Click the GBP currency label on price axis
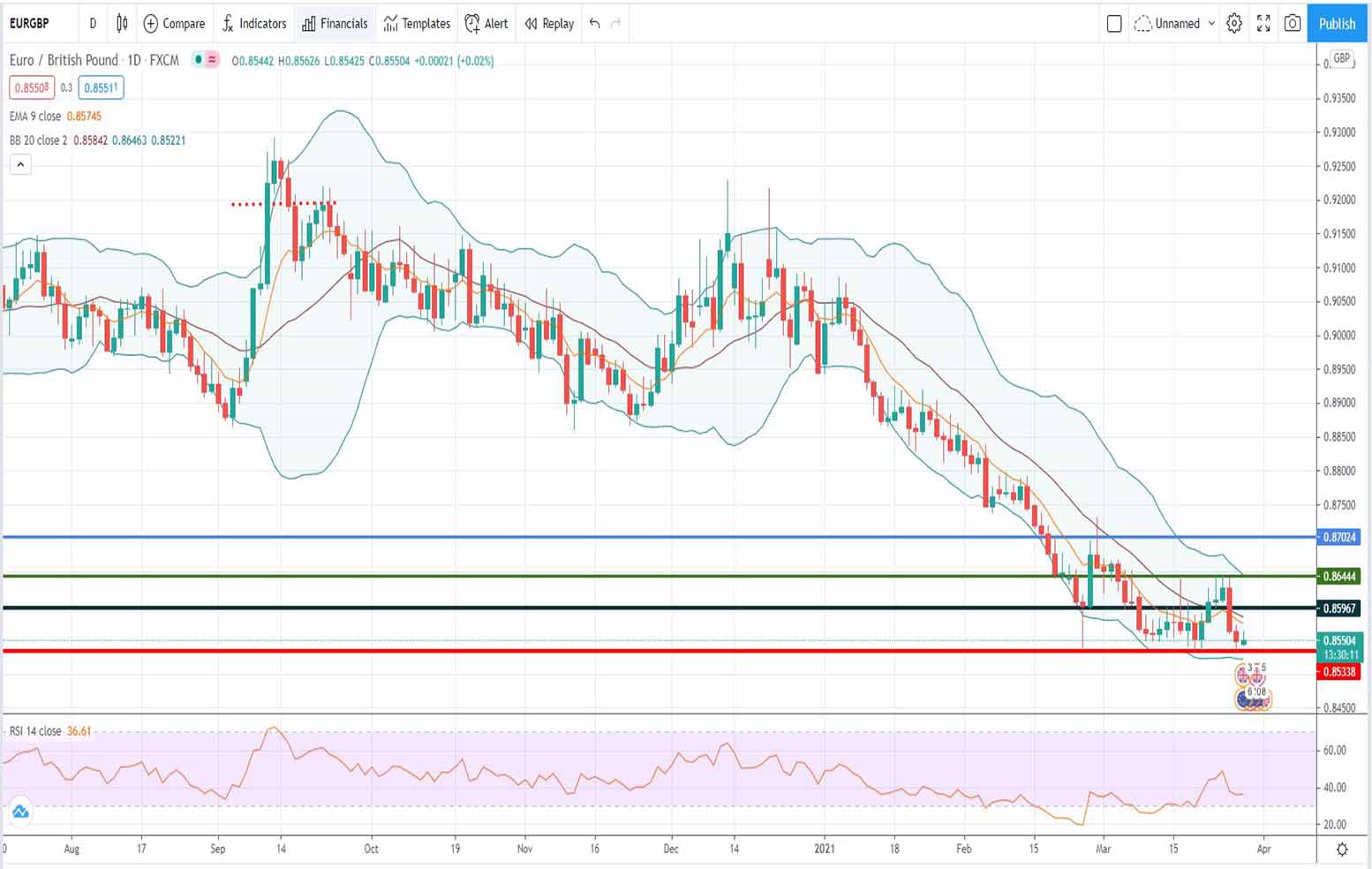This screenshot has width=1372, height=869. click(1341, 60)
